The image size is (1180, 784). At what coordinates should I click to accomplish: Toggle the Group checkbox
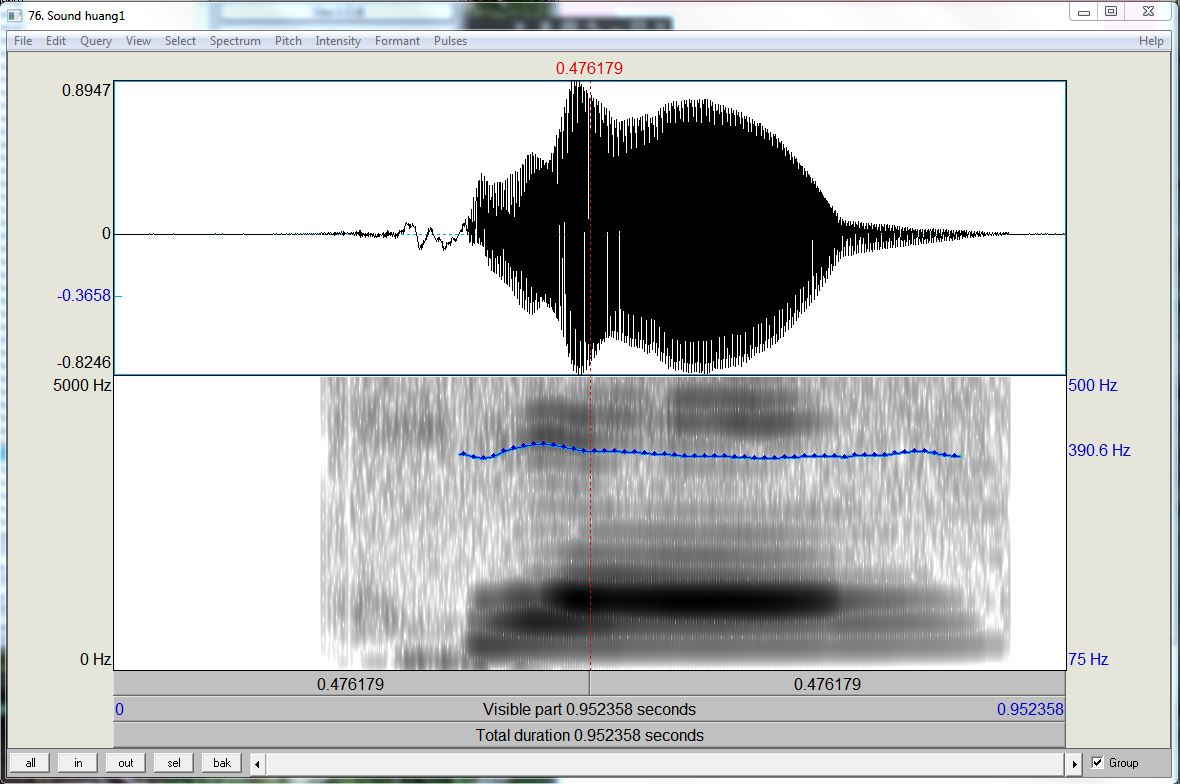[x=1097, y=763]
